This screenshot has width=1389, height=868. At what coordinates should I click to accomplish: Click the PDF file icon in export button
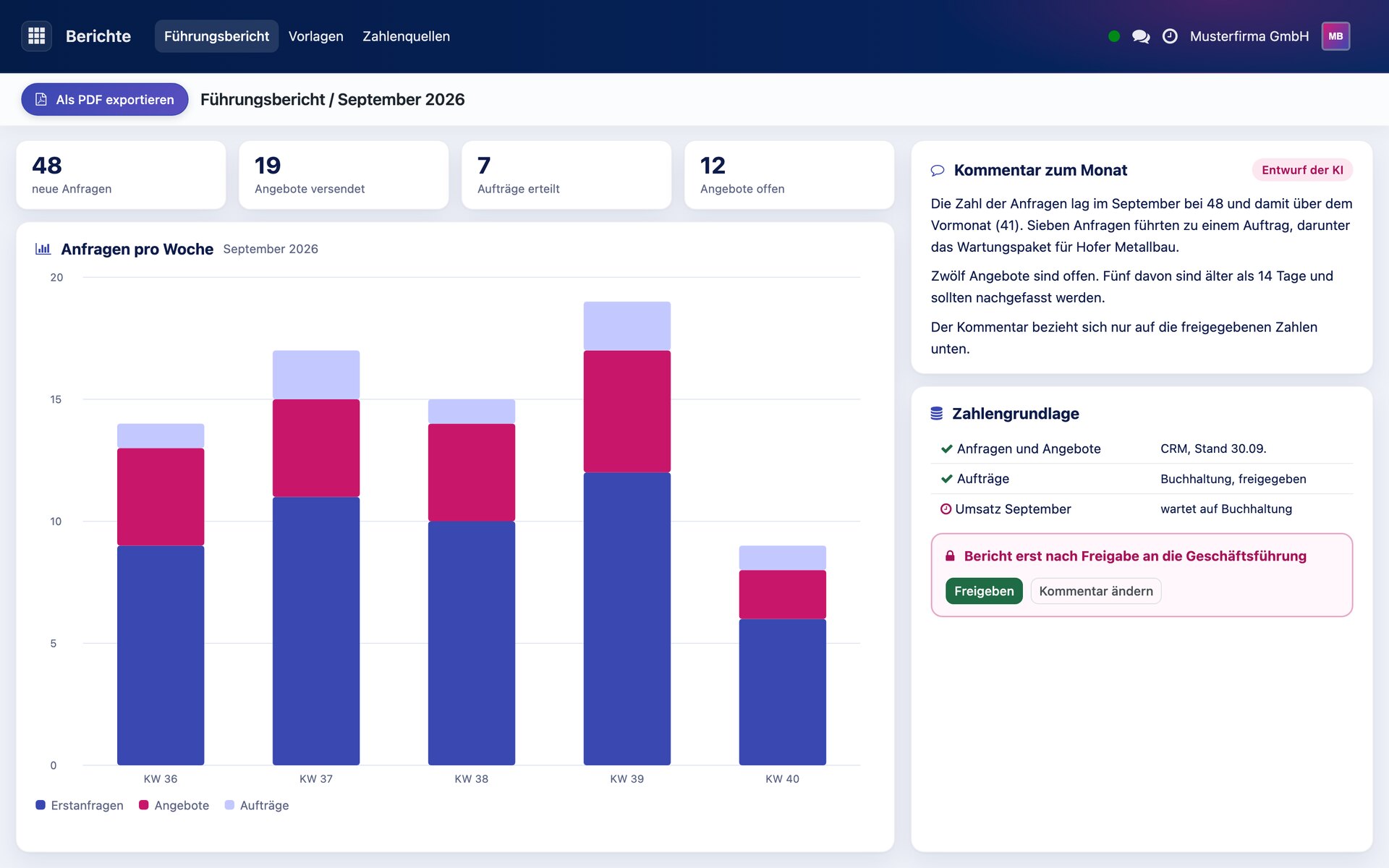[41, 99]
